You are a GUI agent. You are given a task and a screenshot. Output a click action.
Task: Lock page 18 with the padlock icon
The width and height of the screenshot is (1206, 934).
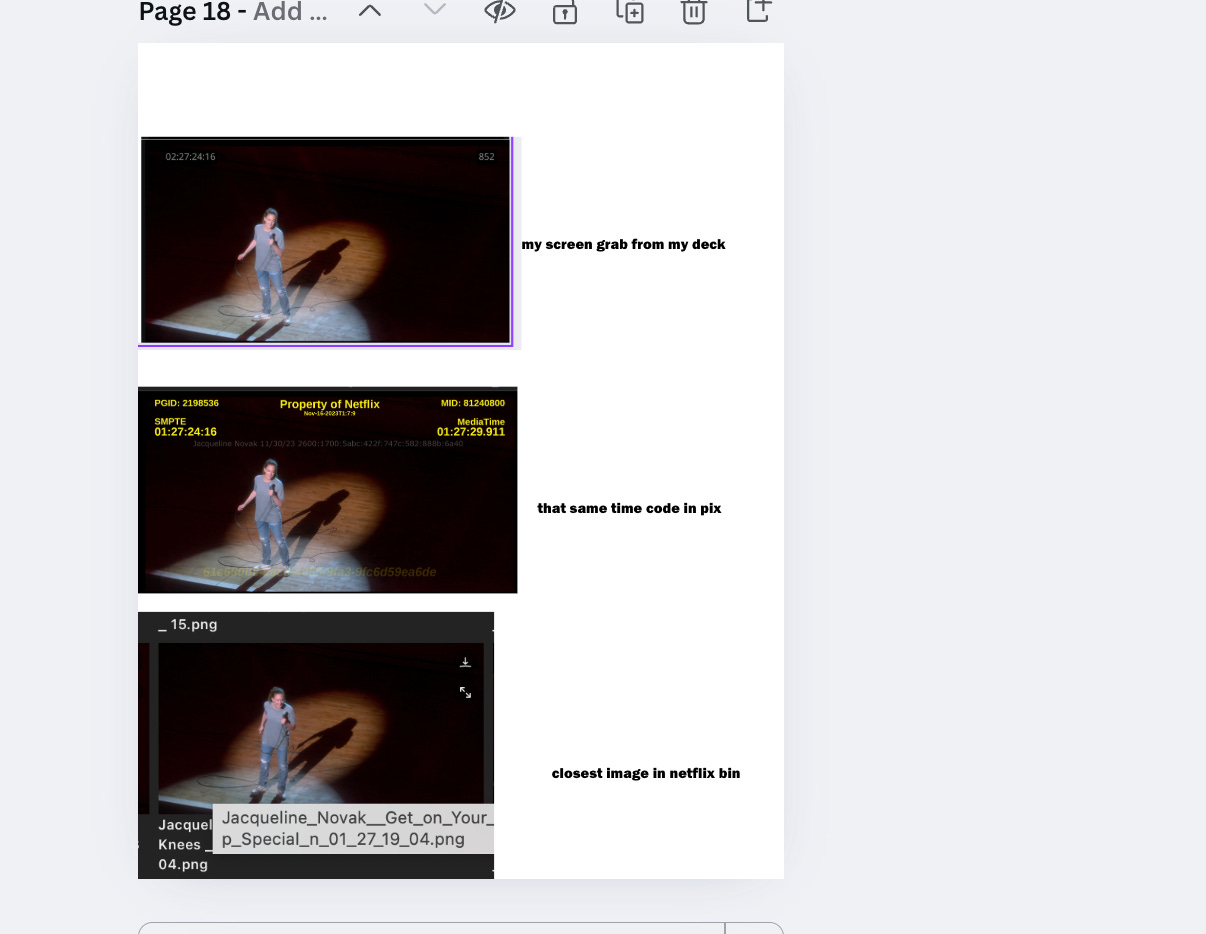[565, 11]
